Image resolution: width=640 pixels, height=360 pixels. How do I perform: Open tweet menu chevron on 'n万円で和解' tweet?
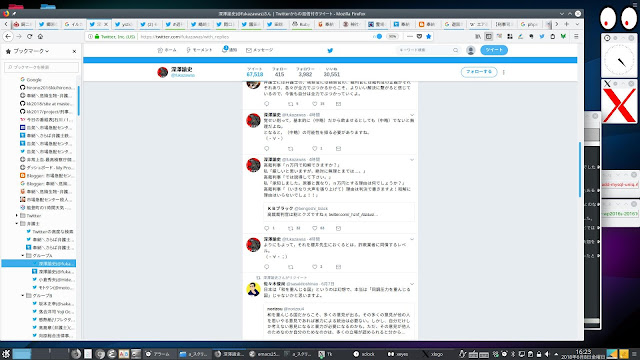click(412, 160)
